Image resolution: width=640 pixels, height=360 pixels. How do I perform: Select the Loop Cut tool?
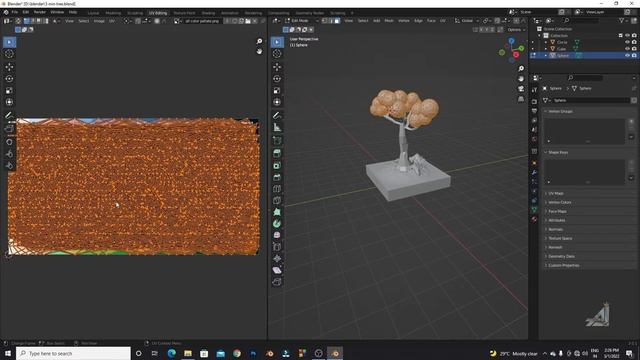click(277, 189)
